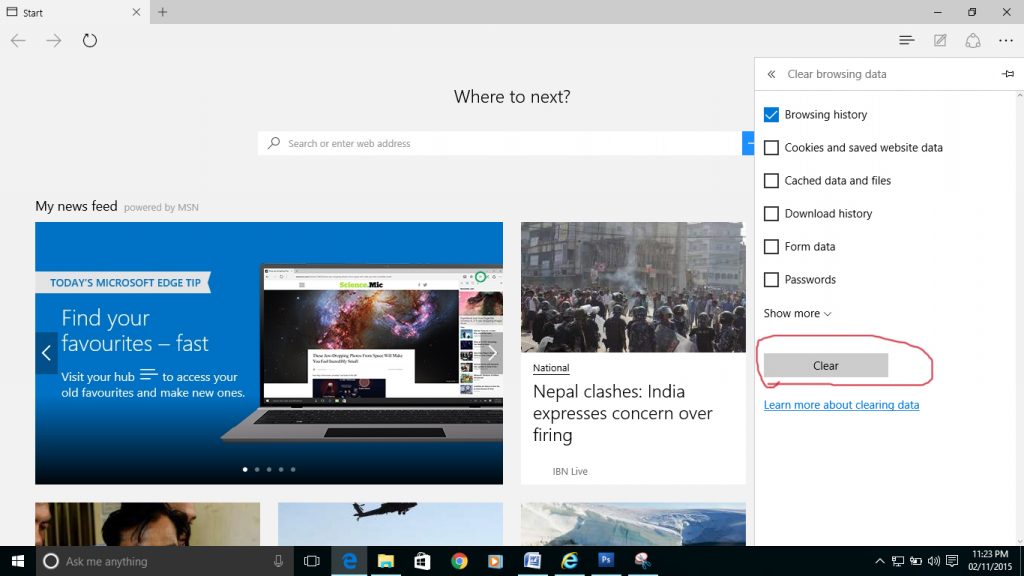Screen dimensions: 1024x576
Task: Open Photoshop from taskbar
Action: [606, 561]
